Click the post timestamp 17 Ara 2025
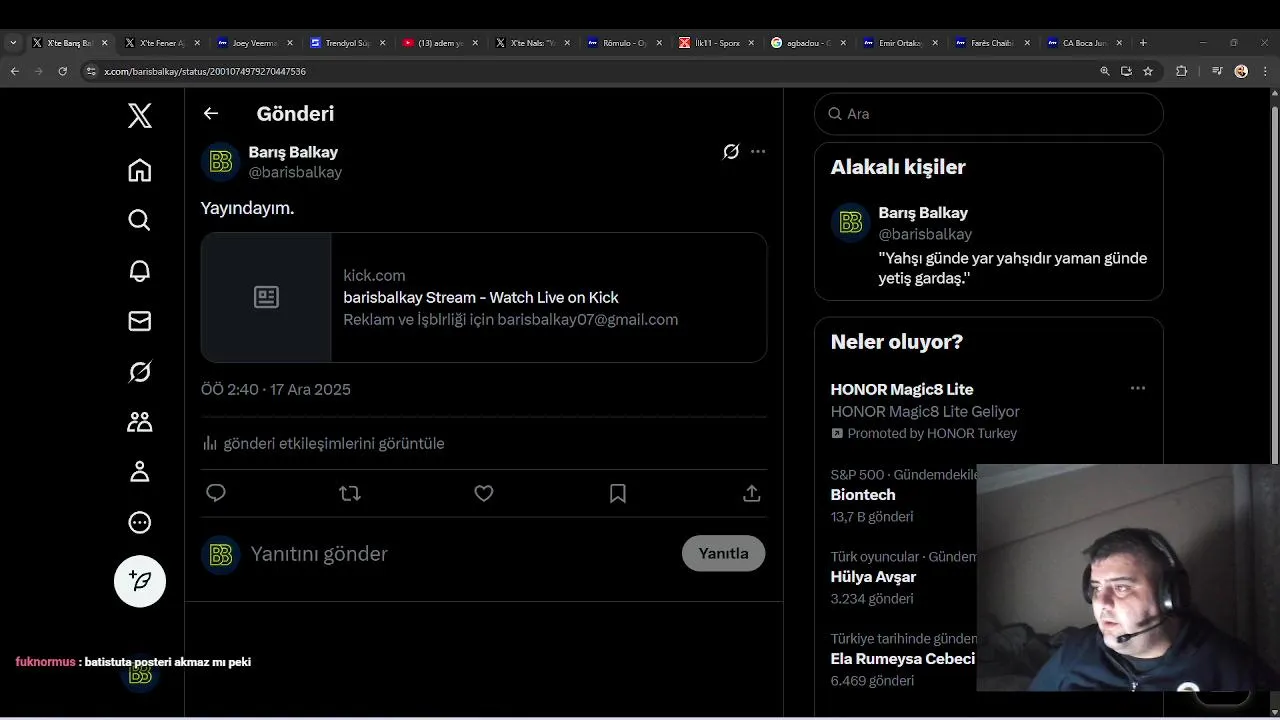Screen dimensions: 1280x720 (276, 390)
